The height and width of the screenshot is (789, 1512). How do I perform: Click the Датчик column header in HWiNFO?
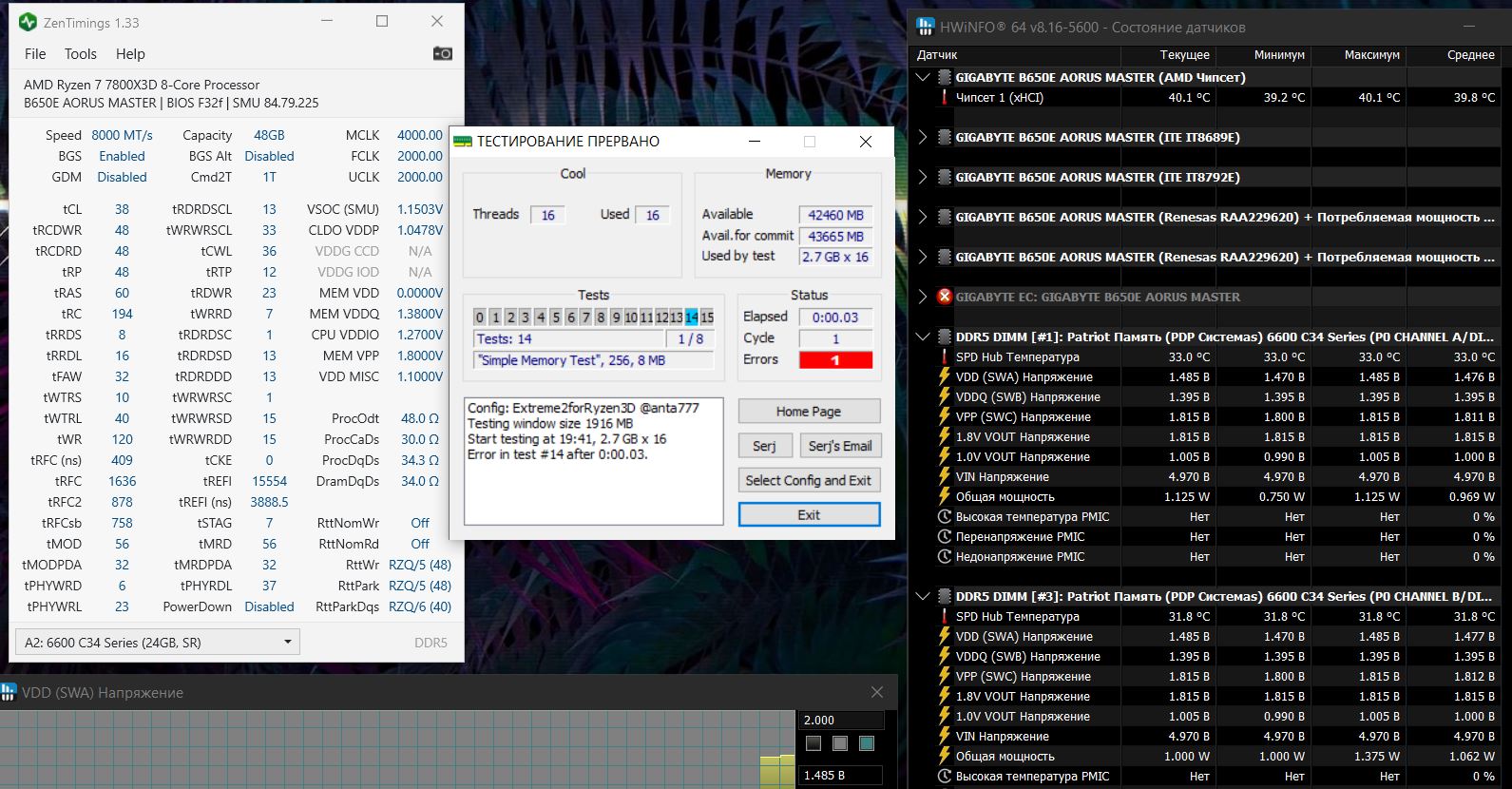coord(938,54)
